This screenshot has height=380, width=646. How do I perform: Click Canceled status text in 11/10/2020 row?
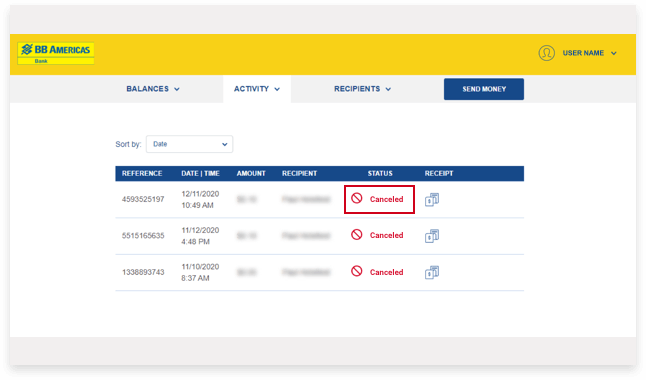(386, 272)
